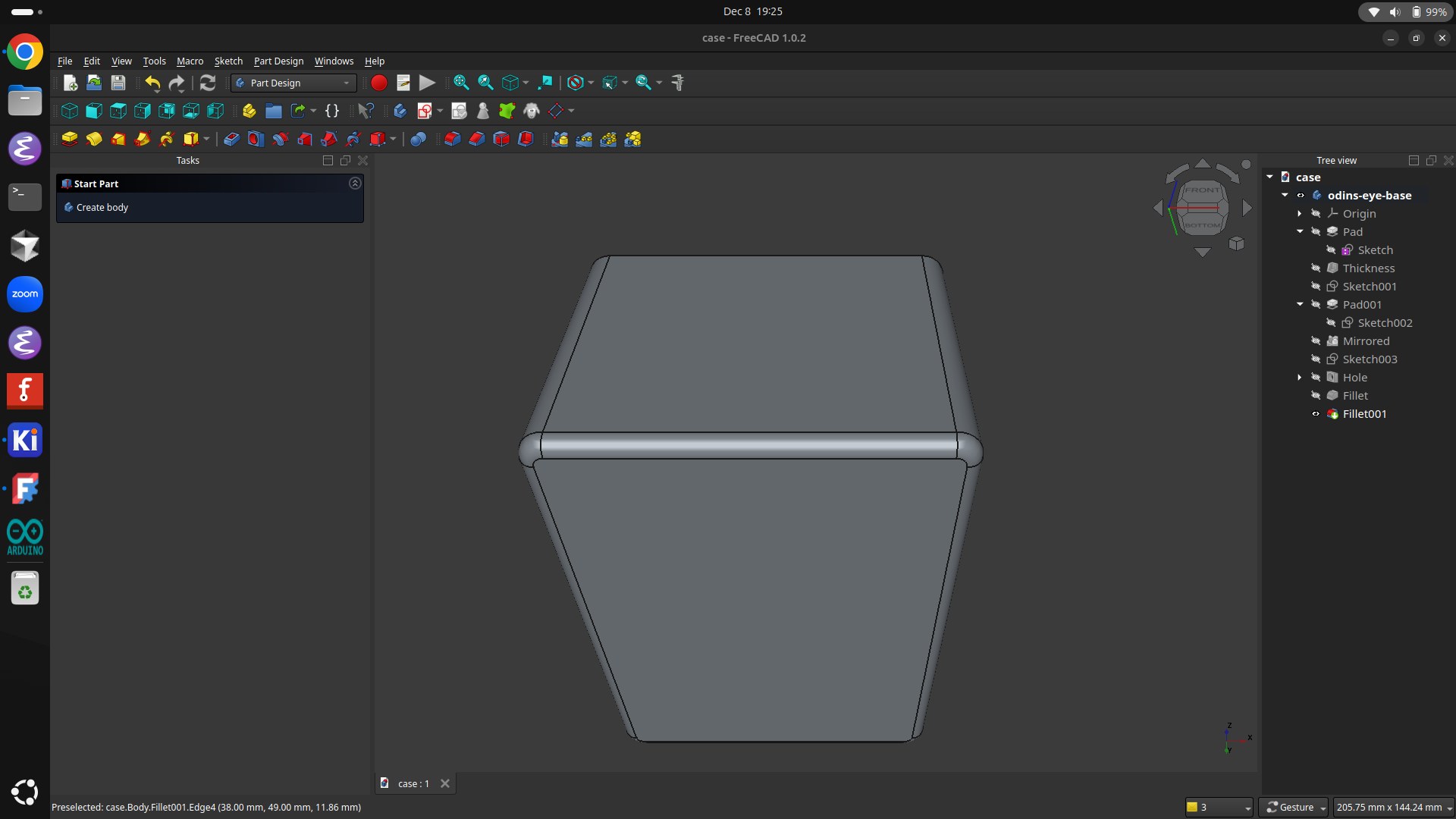1456x819 pixels.
Task: Select the Revolution tool
Action: pyautogui.click(x=94, y=139)
